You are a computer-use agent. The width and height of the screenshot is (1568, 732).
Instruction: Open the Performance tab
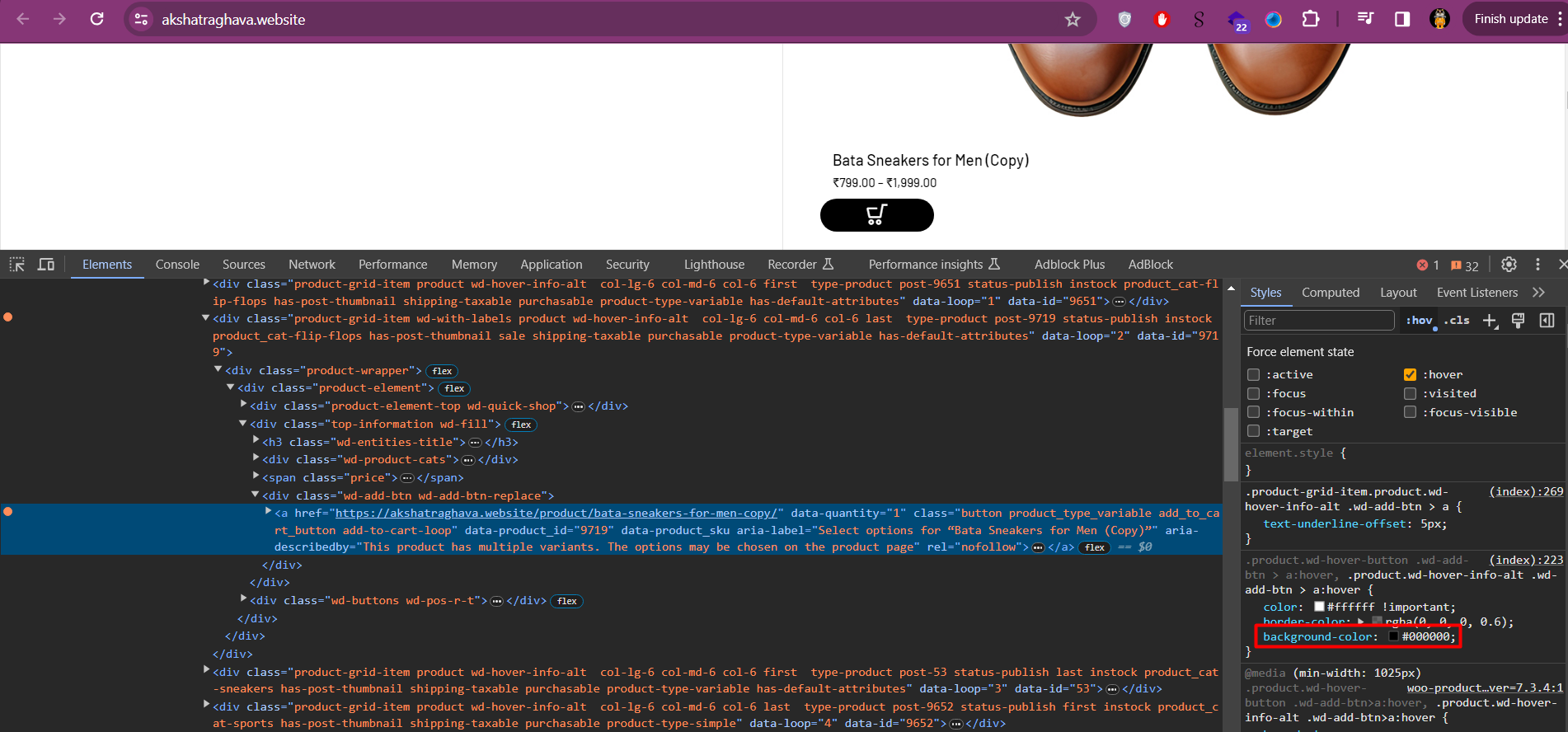click(x=392, y=265)
